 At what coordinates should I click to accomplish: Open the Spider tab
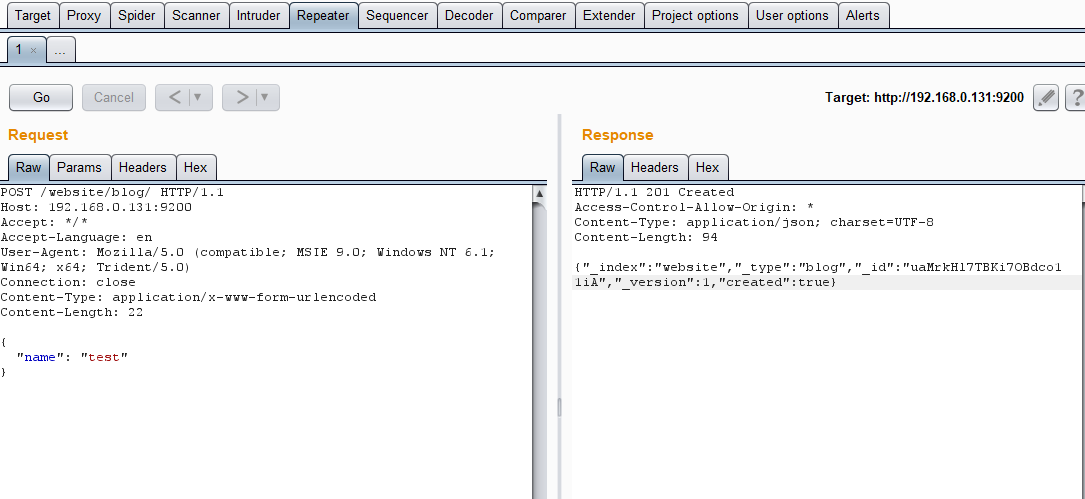136,15
